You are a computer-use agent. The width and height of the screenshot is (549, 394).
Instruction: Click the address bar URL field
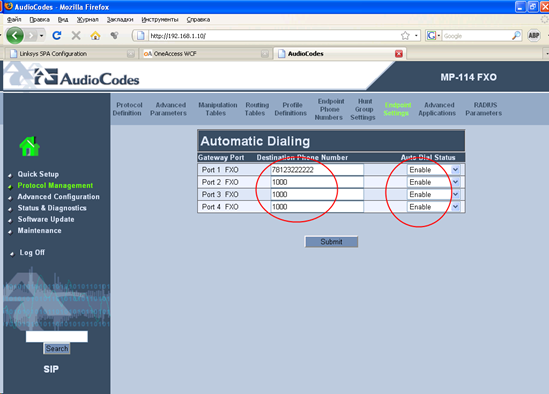point(273,36)
